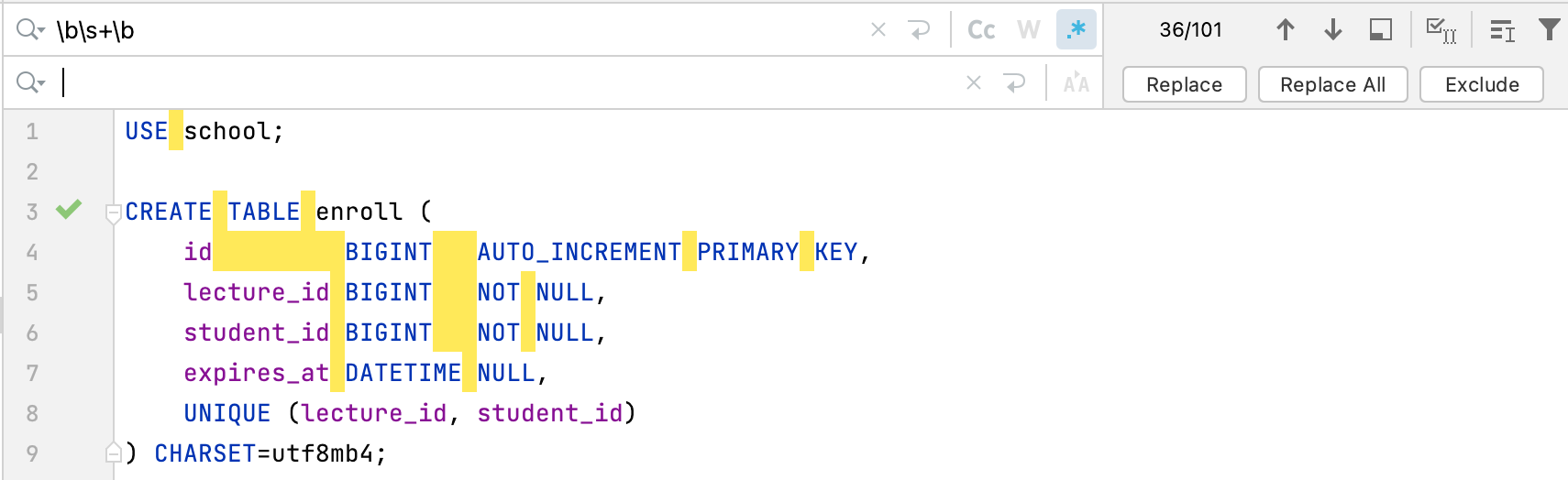Collapse the CREATE TABLE code block
Viewport: 1568px width, 480px height.
pyautogui.click(x=114, y=213)
